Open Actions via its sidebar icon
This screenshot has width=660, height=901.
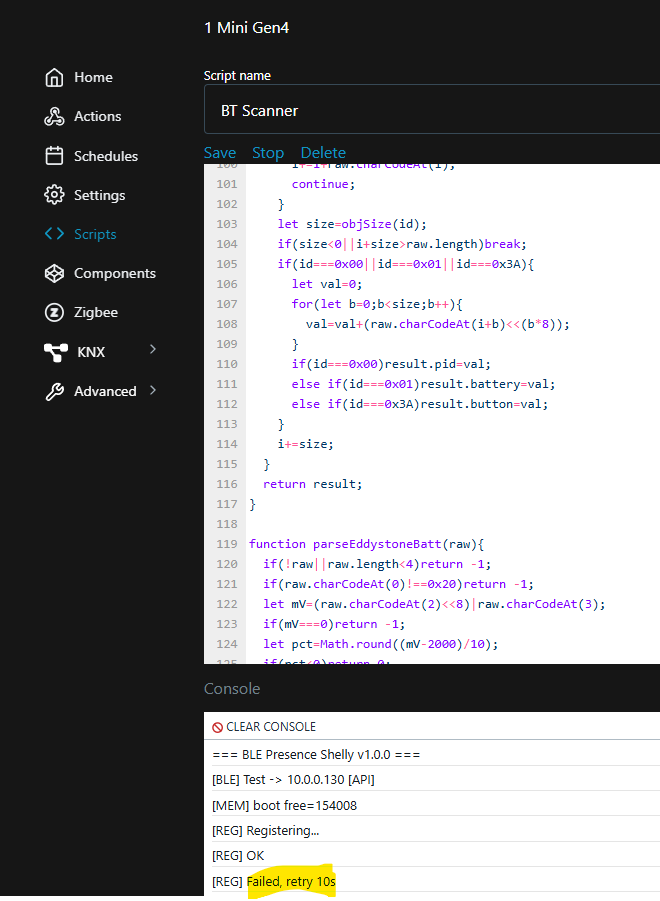tap(54, 117)
